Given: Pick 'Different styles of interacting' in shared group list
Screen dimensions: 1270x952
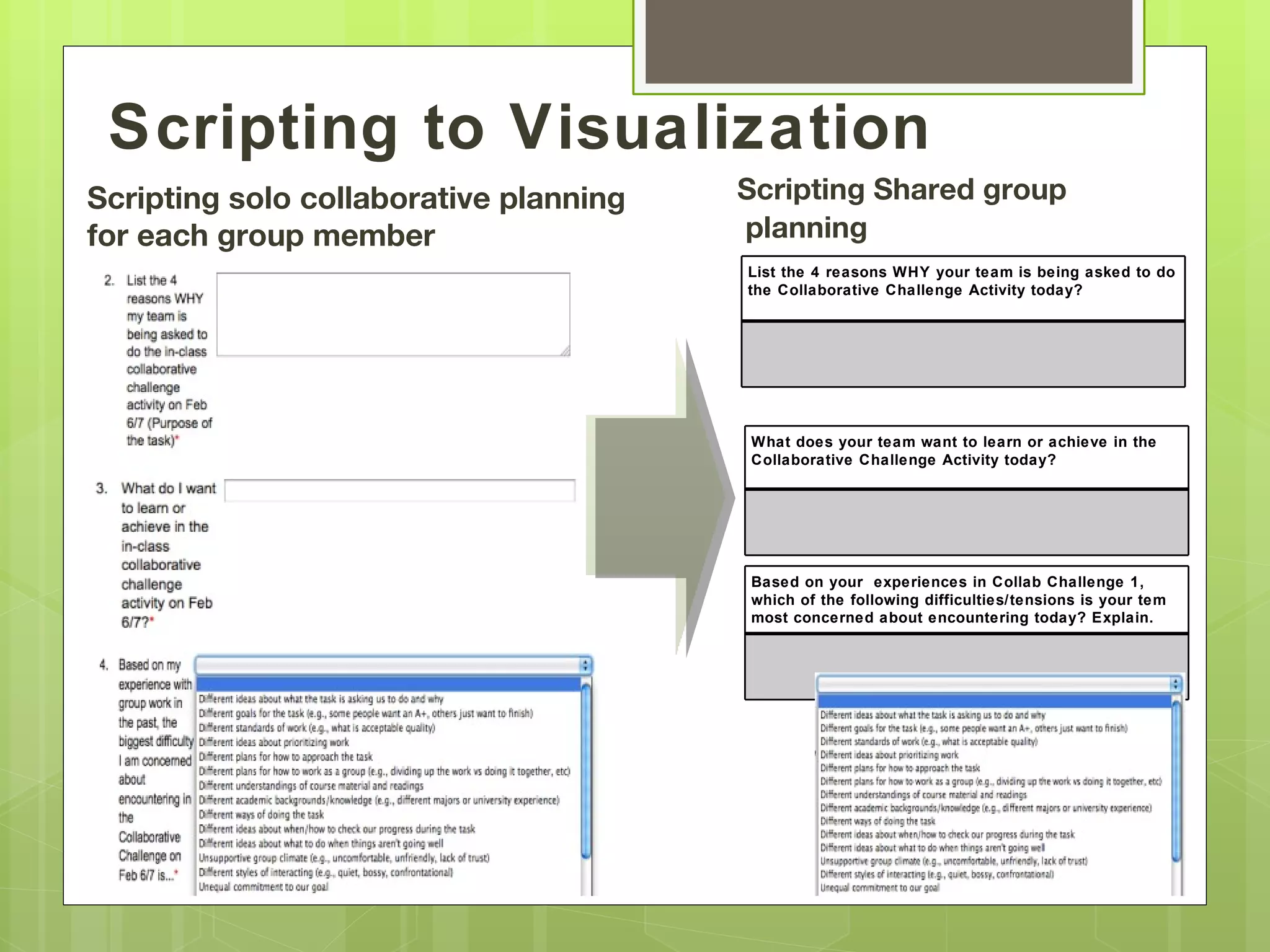Looking at the screenshot, I should coord(937,875).
